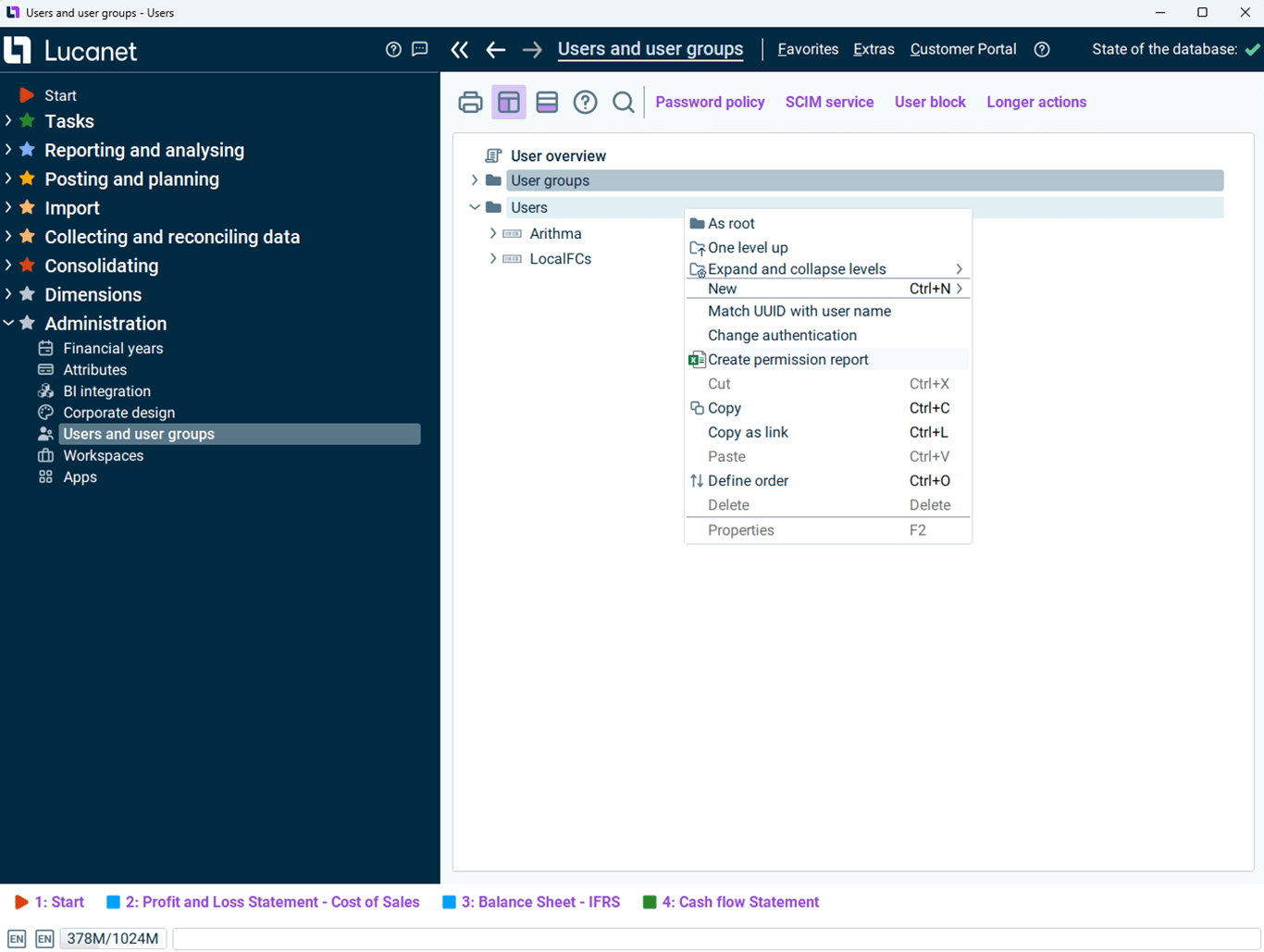Expand the Consolidating section
The height and width of the screenshot is (952, 1264).
[x=8, y=266]
